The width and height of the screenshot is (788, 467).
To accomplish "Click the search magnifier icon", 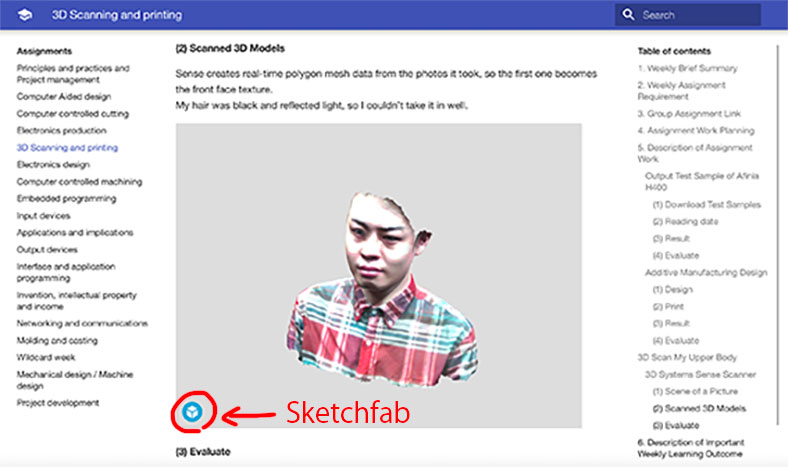I will 628,15.
